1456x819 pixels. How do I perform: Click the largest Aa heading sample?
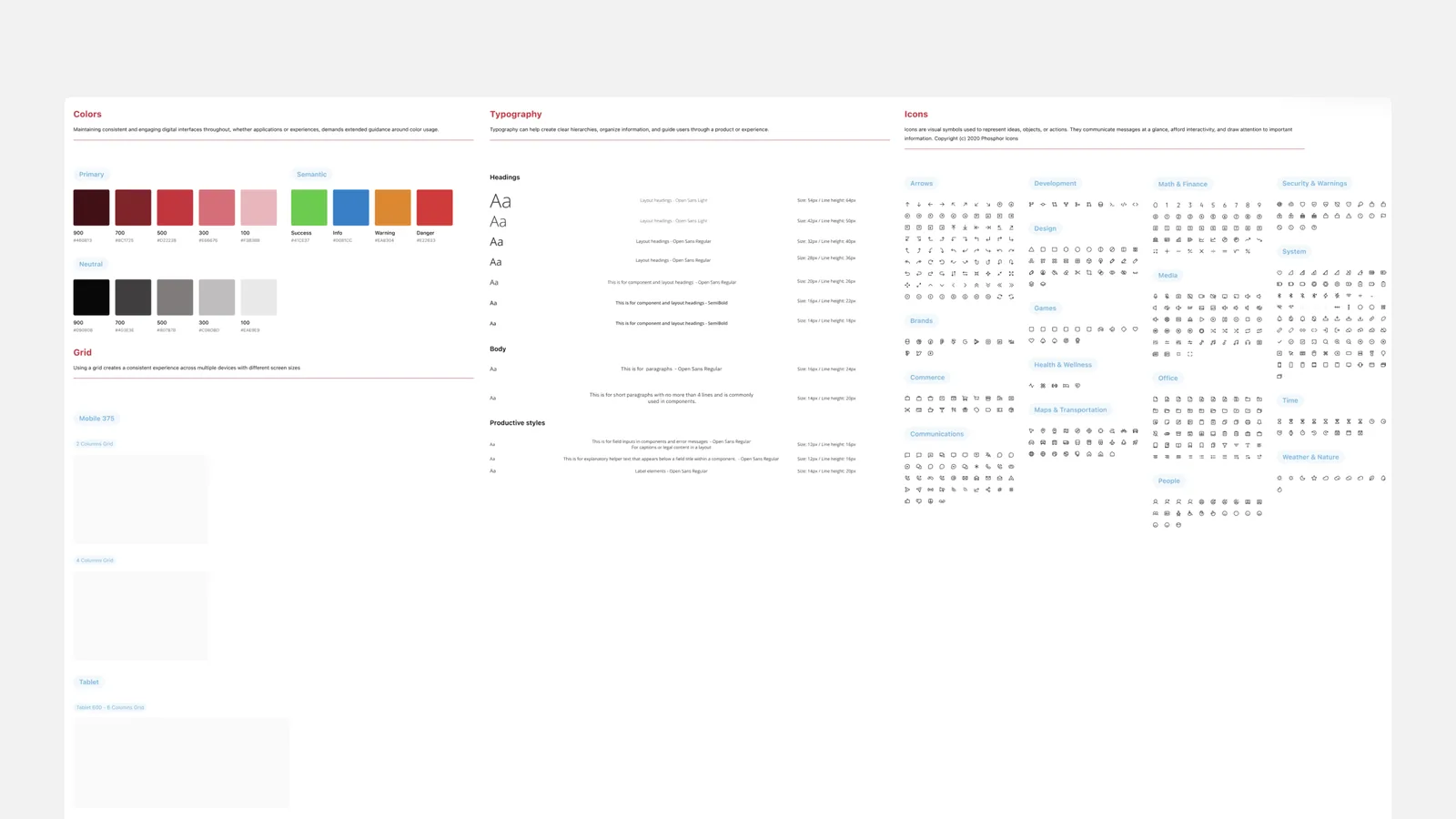[500, 201]
